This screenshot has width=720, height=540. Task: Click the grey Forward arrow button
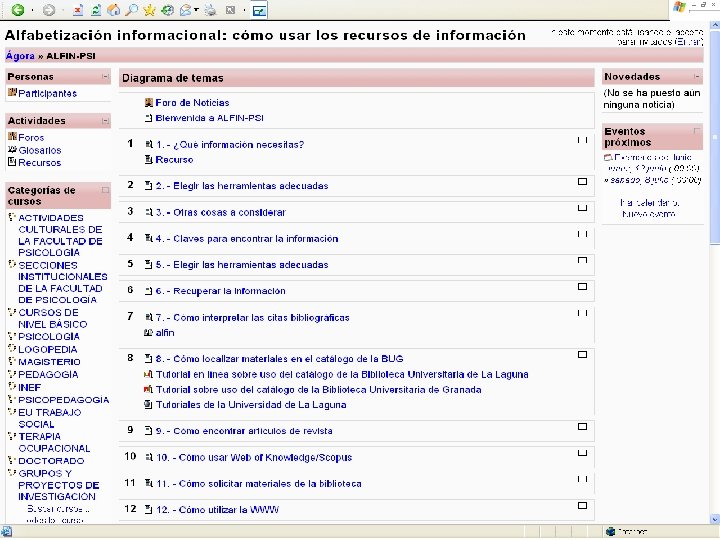(49, 10)
